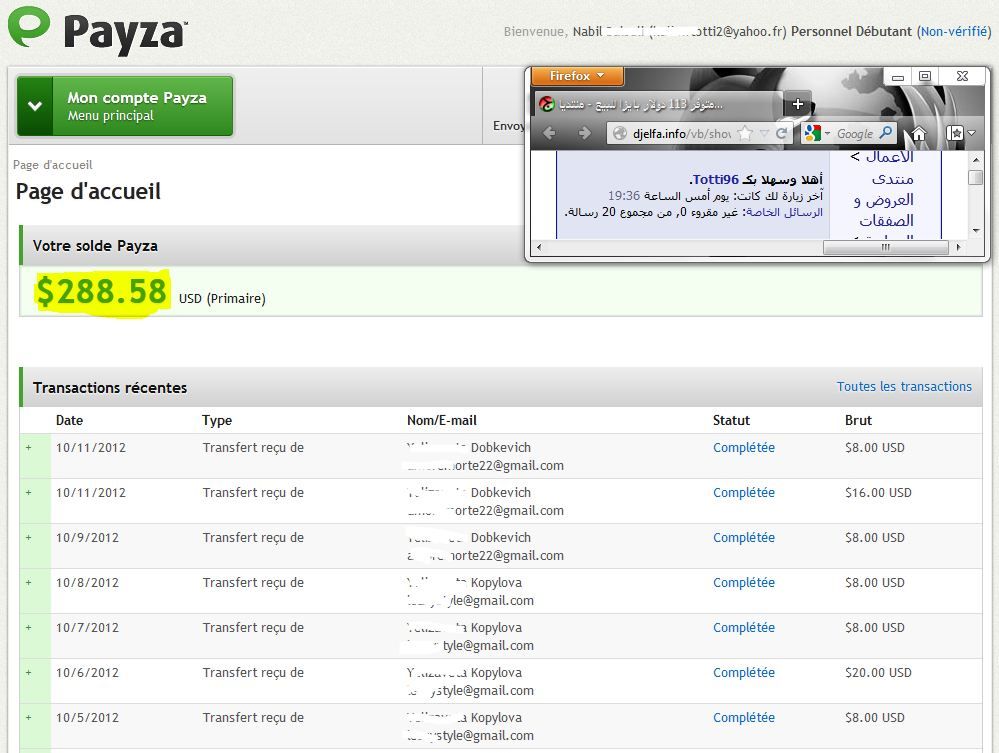This screenshot has height=753, width=999.
Task: Click the $288.58 balance amount
Action: tap(102, 291)
